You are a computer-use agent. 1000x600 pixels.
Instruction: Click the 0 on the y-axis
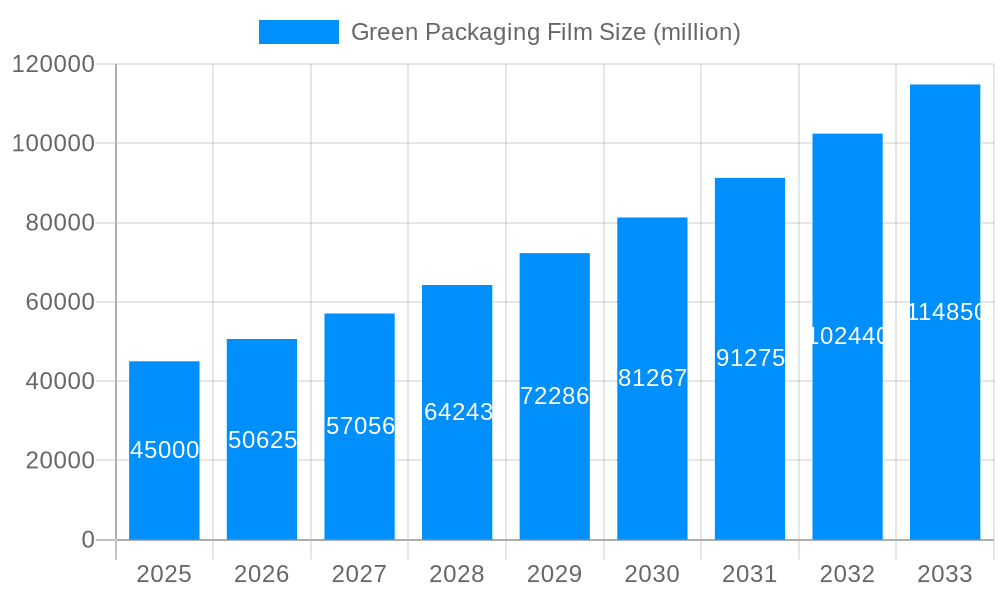[x=85, y=538]
